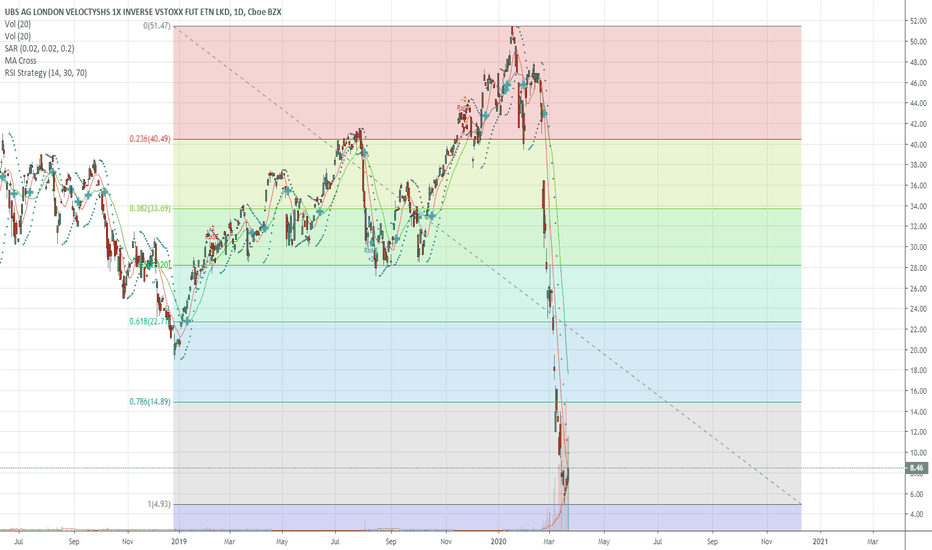The height and width of the screenshot is (550, 932).
Task: Click the 50.00 price axis label
Action: (918, 42)
